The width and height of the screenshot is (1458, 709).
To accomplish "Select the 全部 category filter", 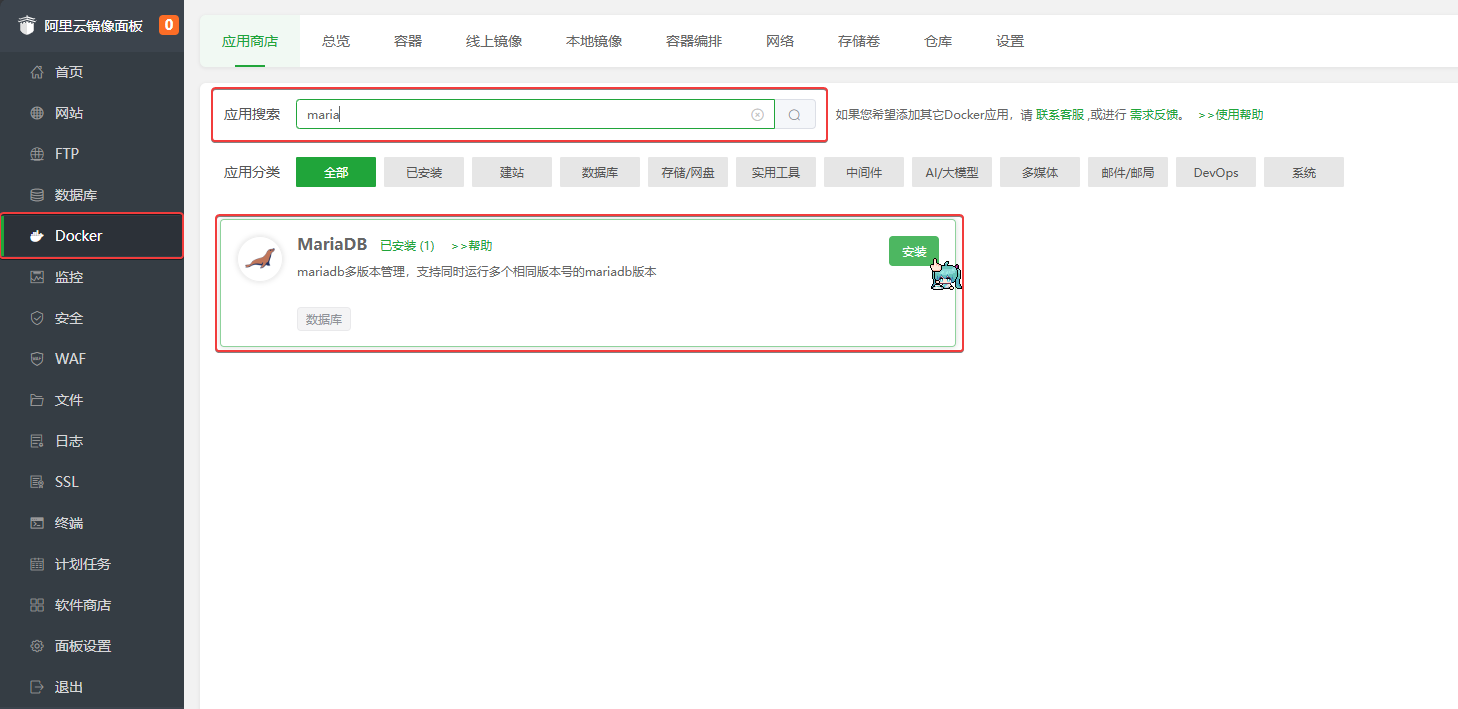I will click(336, 172).
